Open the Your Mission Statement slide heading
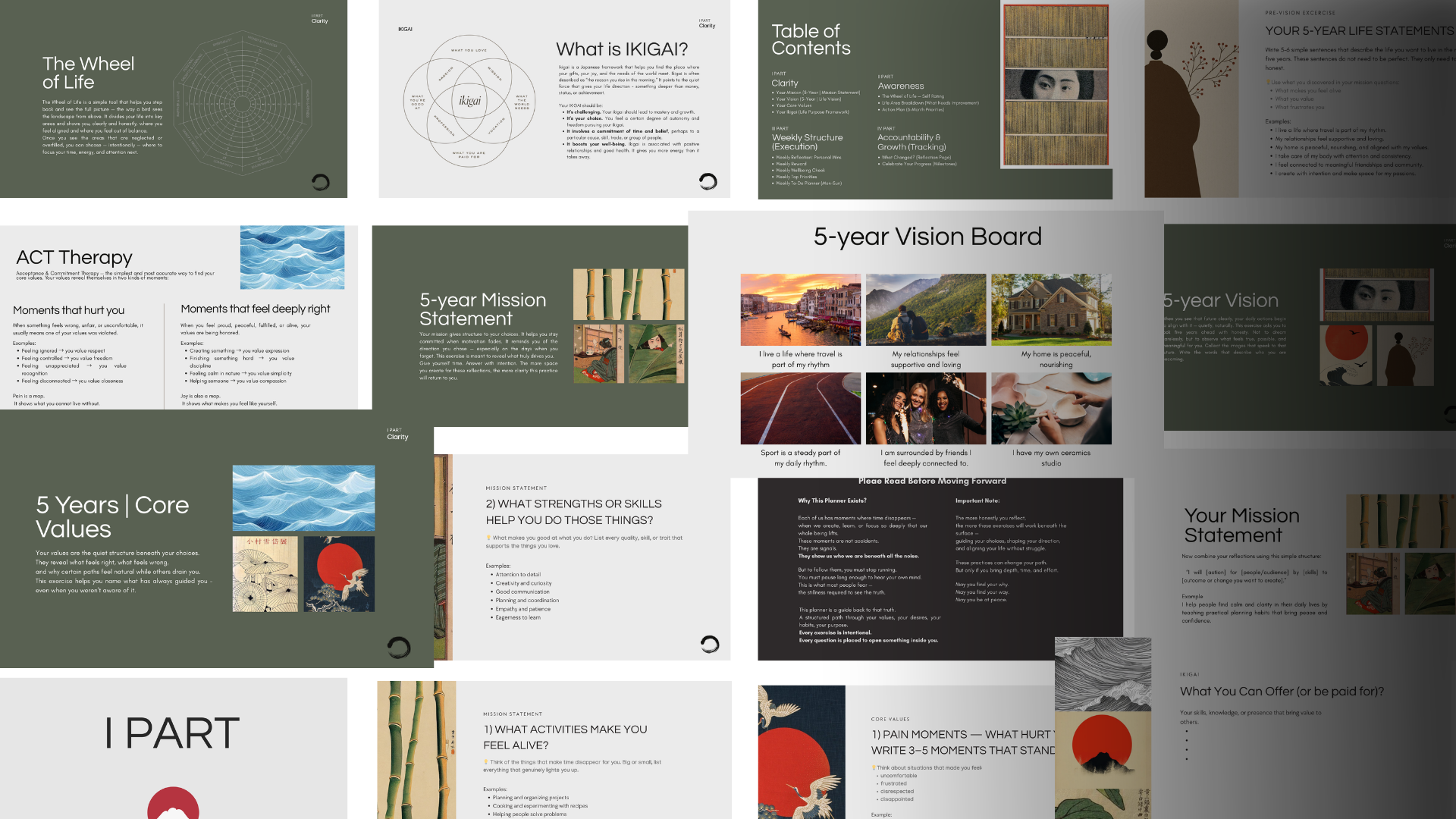The image size is (1456, 819). [1241, 525]
